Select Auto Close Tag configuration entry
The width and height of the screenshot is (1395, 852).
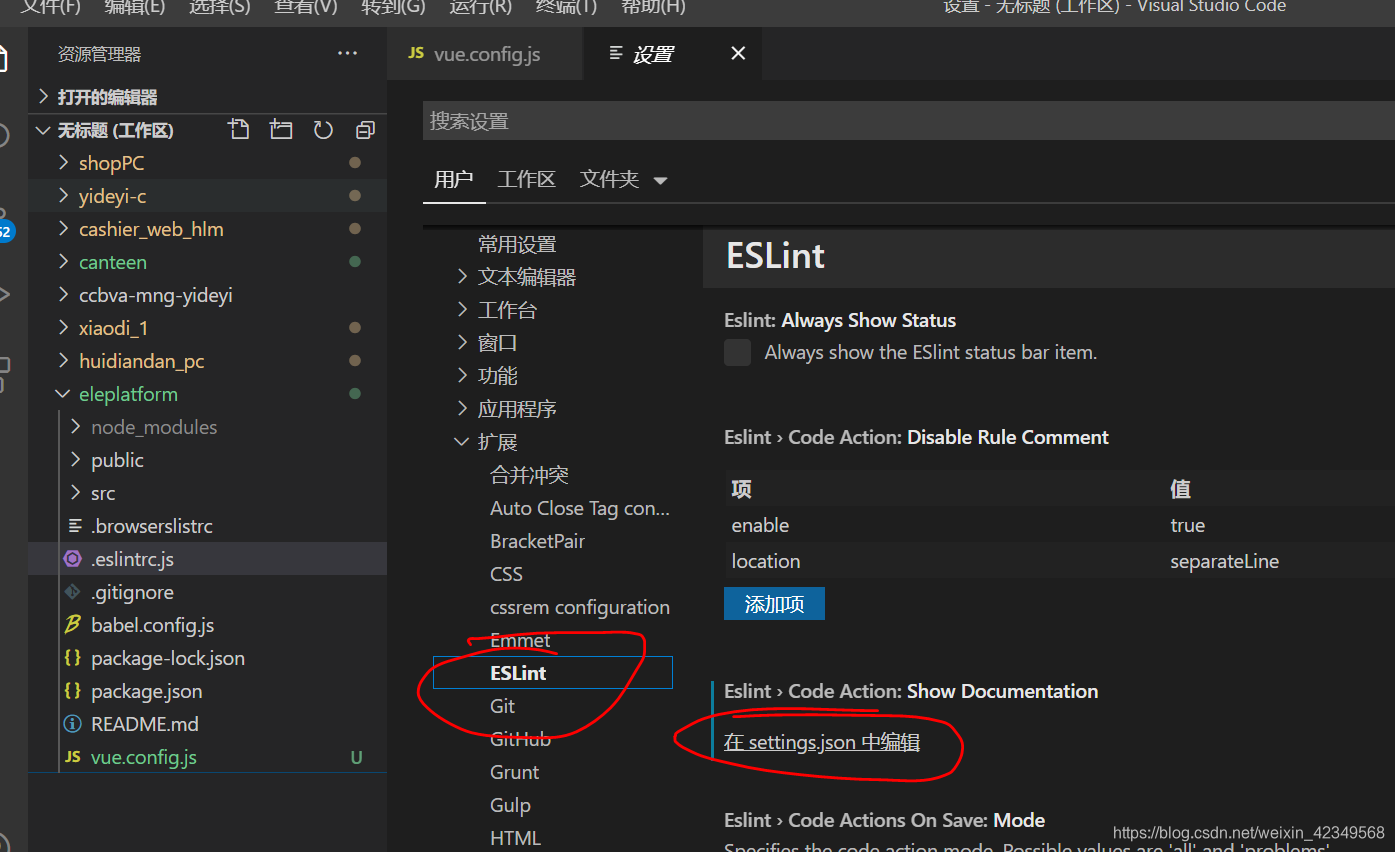pyautogui.click(x=580, y=508)
